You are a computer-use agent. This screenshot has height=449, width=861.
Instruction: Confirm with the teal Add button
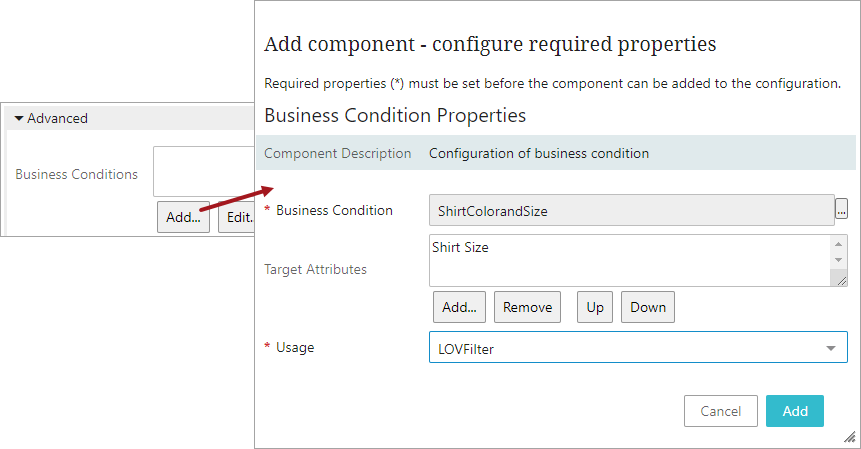tap(795, 411)
